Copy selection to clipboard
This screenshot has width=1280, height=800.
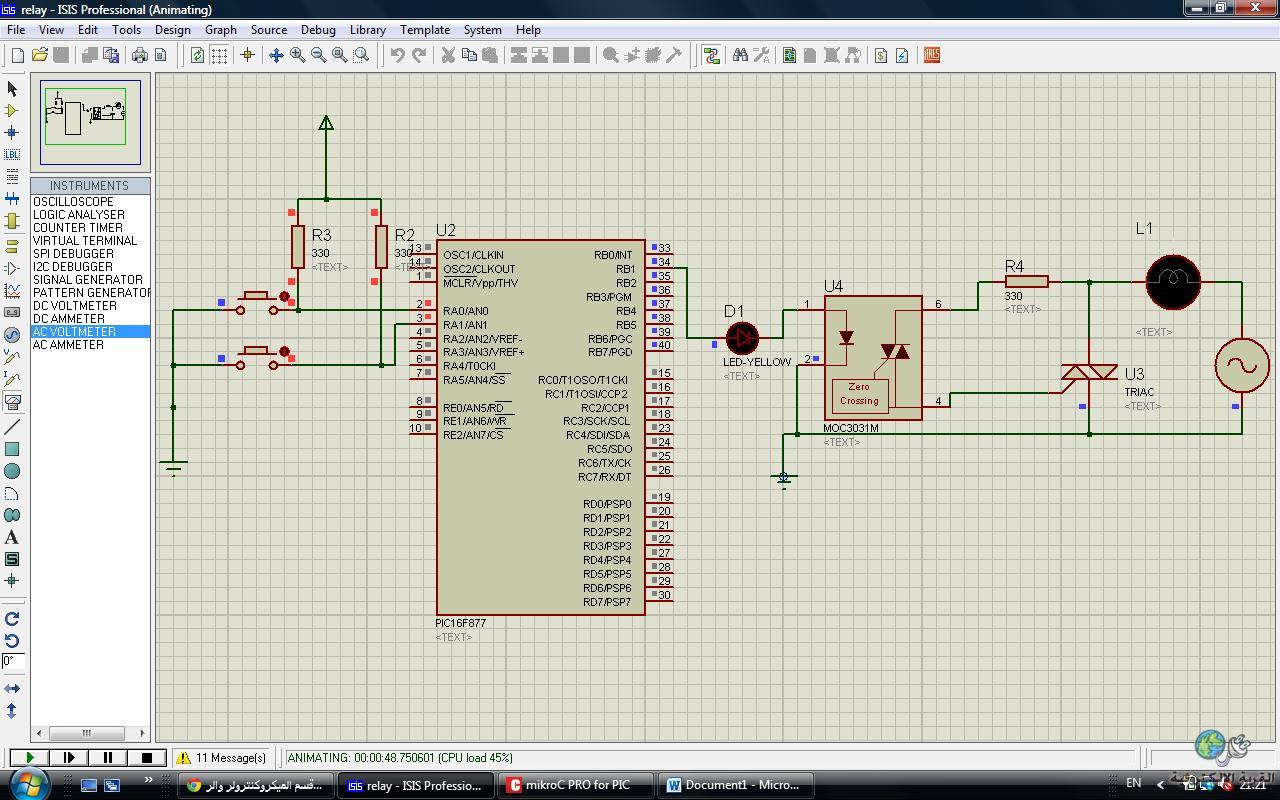(x=469, y=55)
